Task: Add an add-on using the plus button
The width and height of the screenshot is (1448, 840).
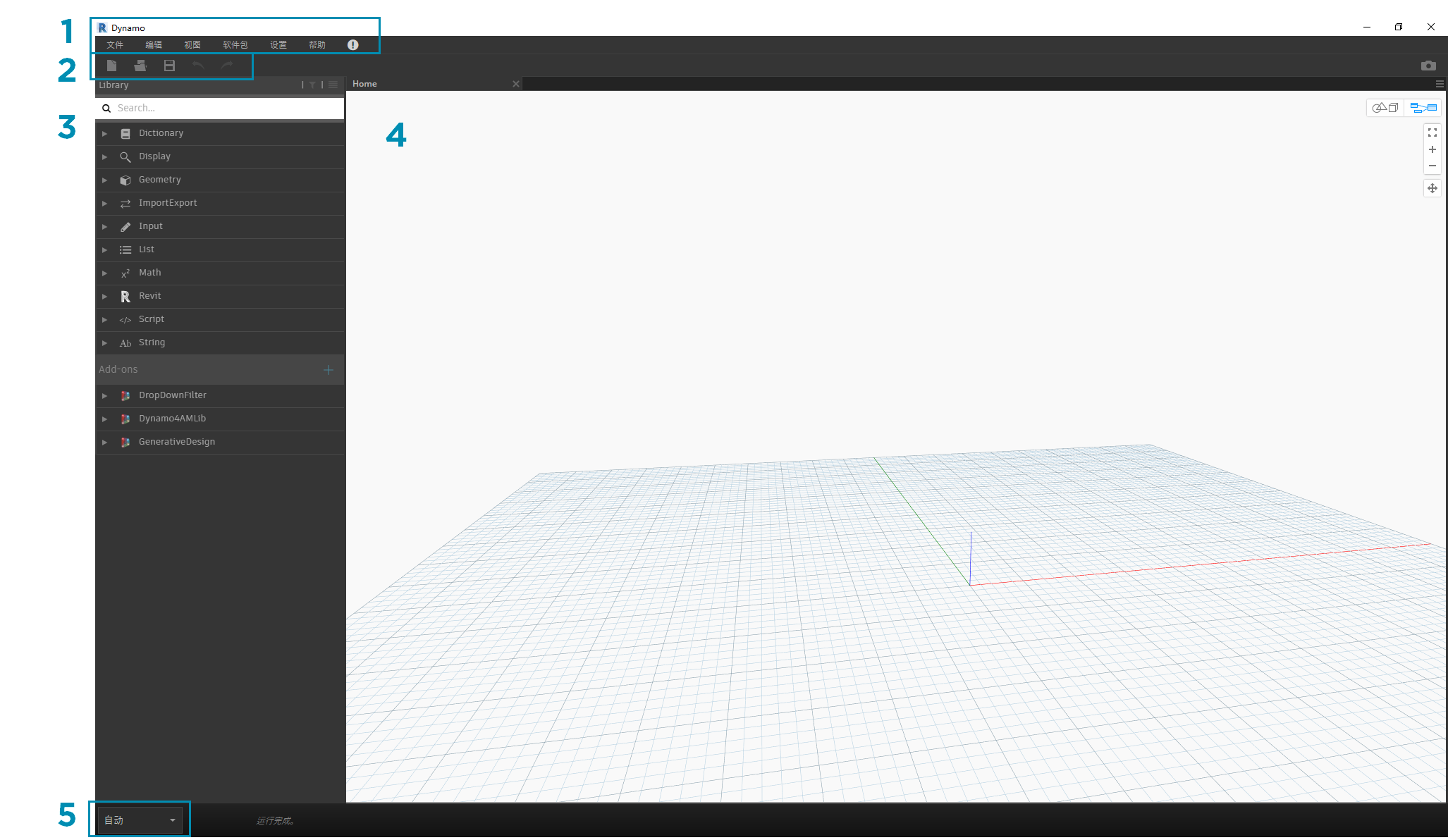Action: [328, 370]
